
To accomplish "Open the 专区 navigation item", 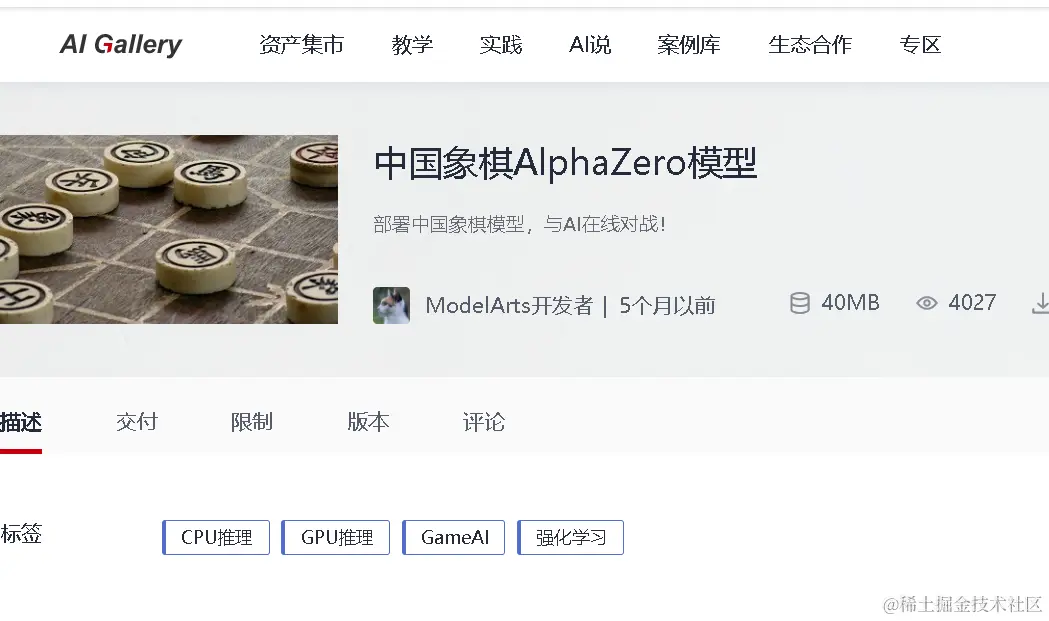I will [x=920, y=45].
